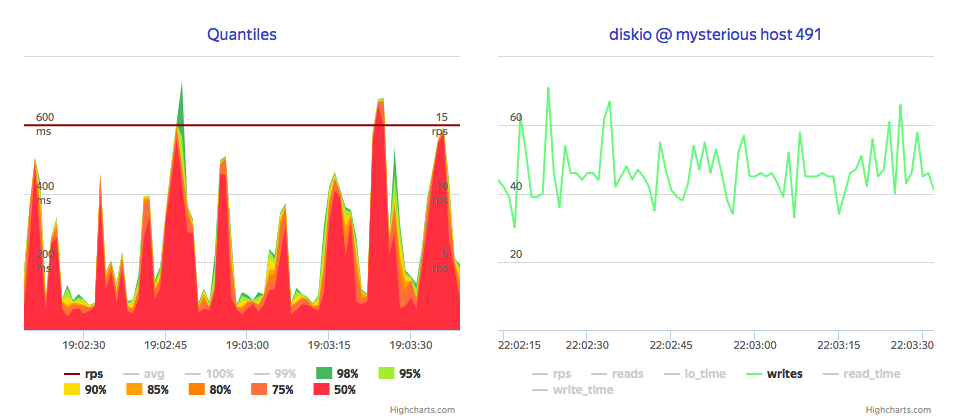The width and height of the screenshot is (959, 416).
Task: Click the Quantiles chart title
Action: [242, 34]
